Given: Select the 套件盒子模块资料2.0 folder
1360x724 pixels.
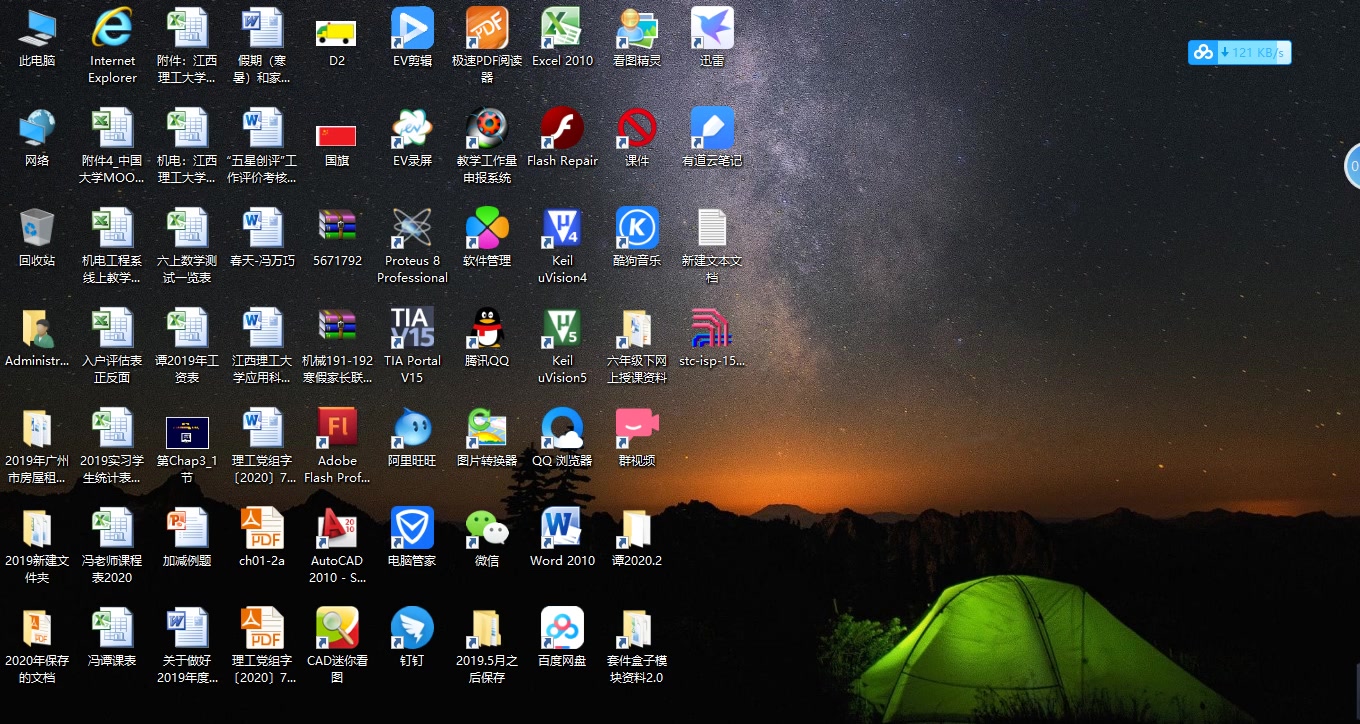Looking at the screenshot, I should coord(637,628).
